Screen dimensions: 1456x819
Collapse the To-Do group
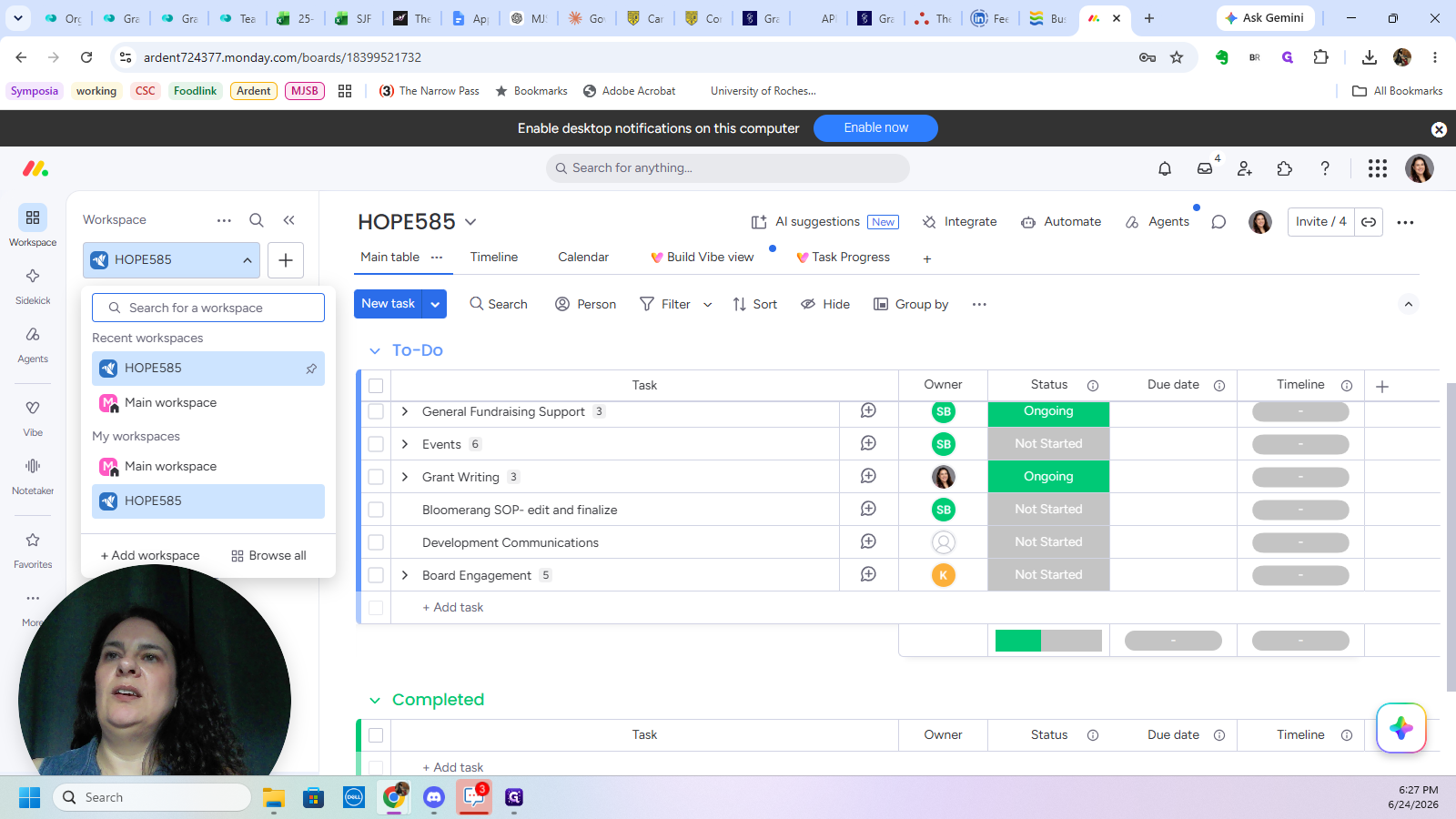click(x=375, y=351)
